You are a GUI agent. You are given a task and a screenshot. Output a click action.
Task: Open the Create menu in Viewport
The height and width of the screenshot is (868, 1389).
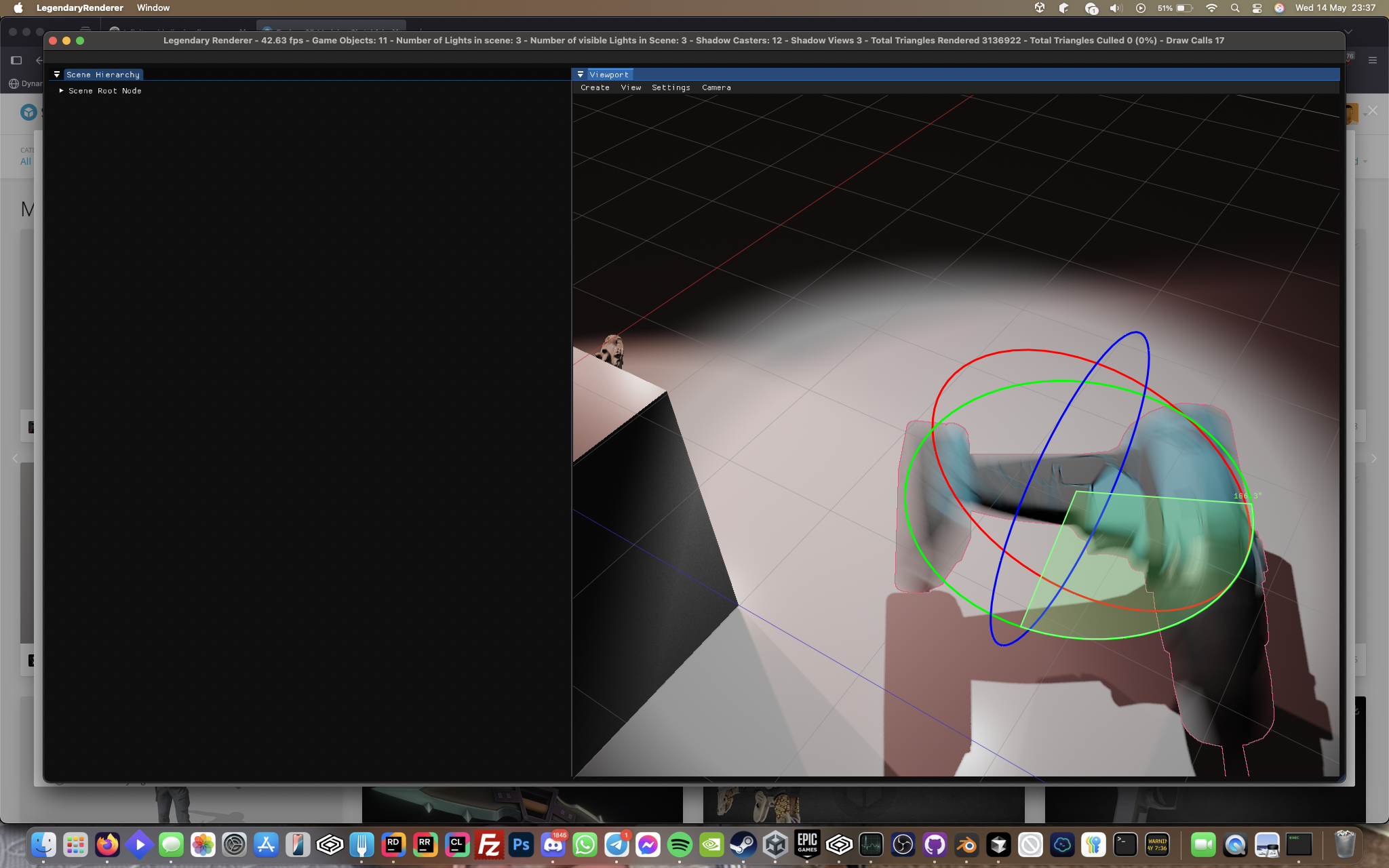point(595,87)
